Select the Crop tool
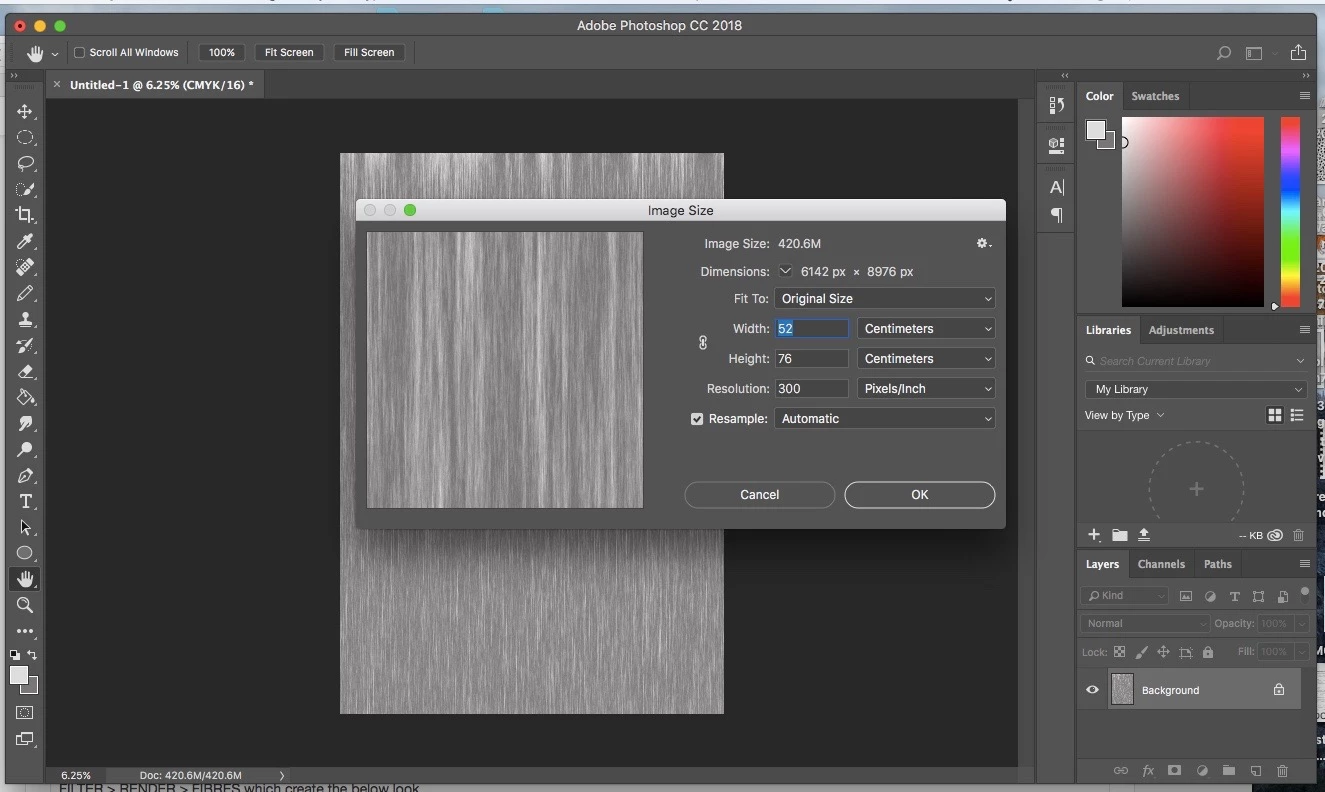The image size is (1325, 792). [x=25, y=215]
